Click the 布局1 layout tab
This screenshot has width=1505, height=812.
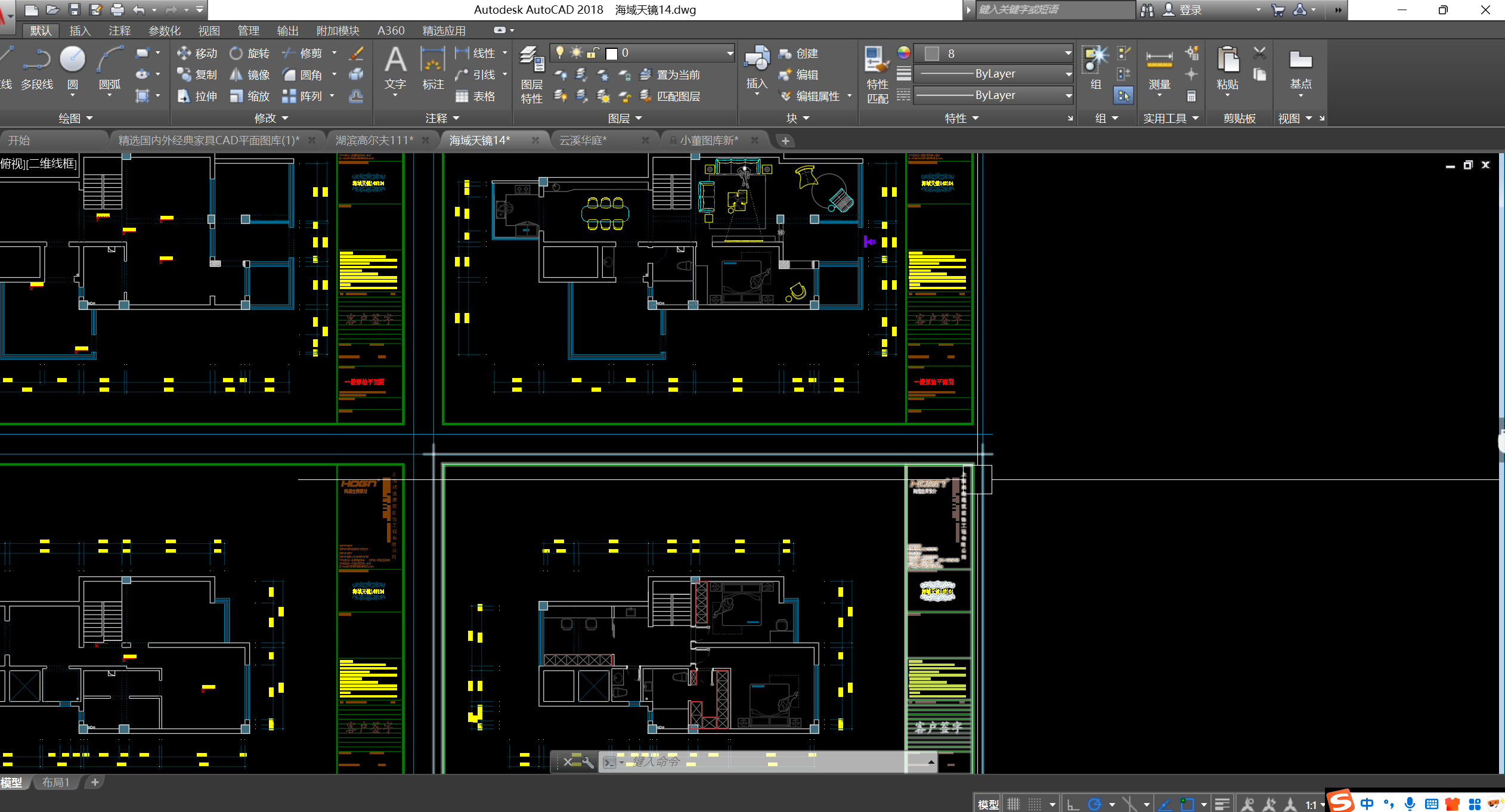click(55, 782)
